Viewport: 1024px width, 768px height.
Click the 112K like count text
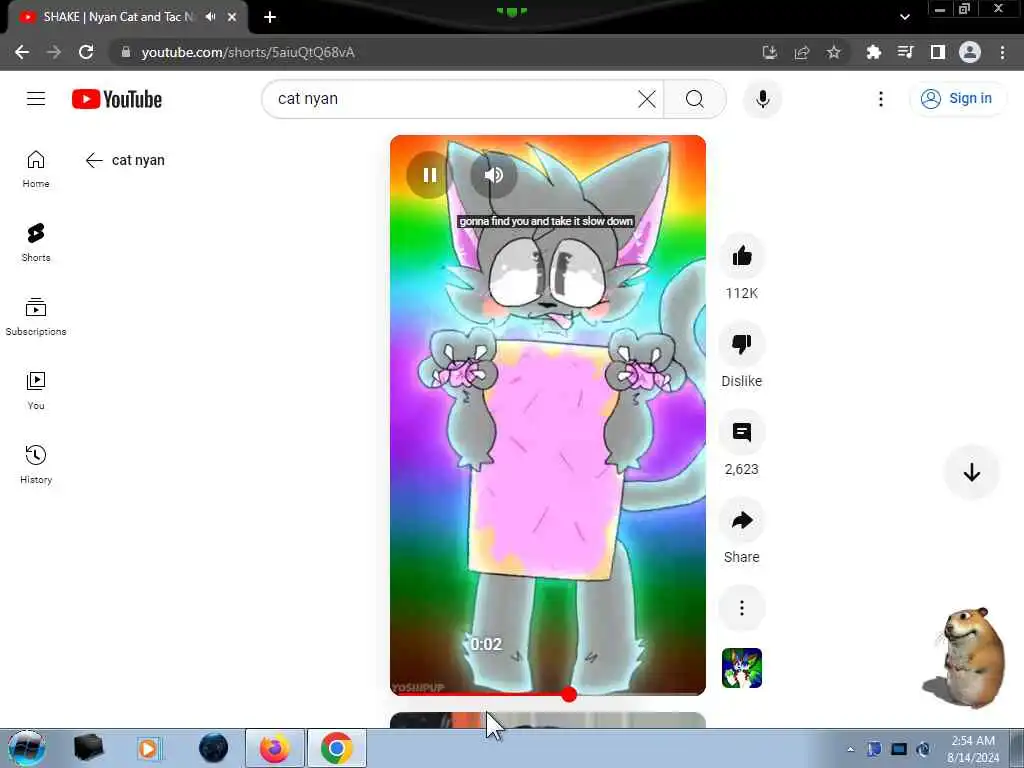(742, 293)
